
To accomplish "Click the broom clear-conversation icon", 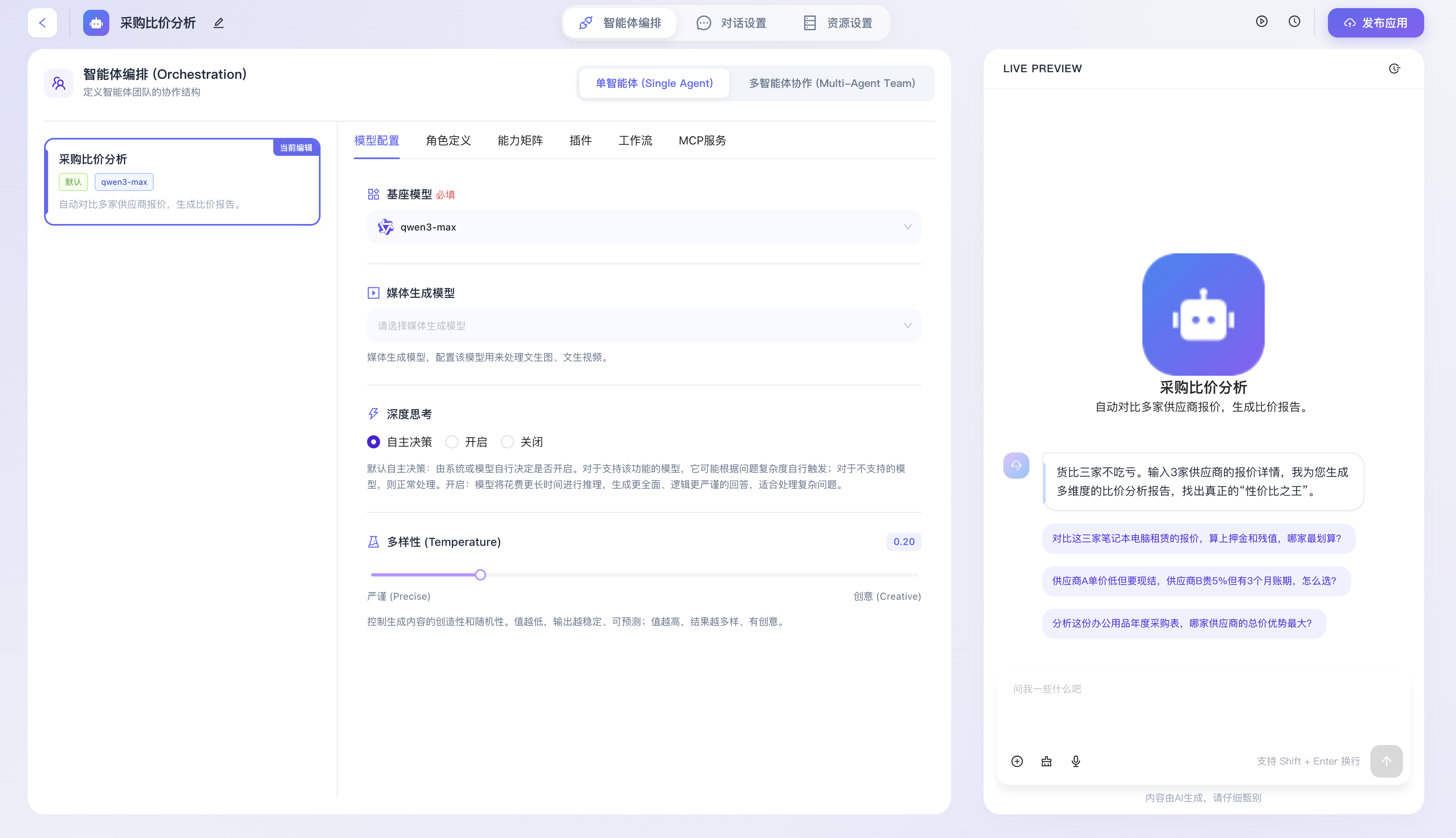I will point(1047,761).
